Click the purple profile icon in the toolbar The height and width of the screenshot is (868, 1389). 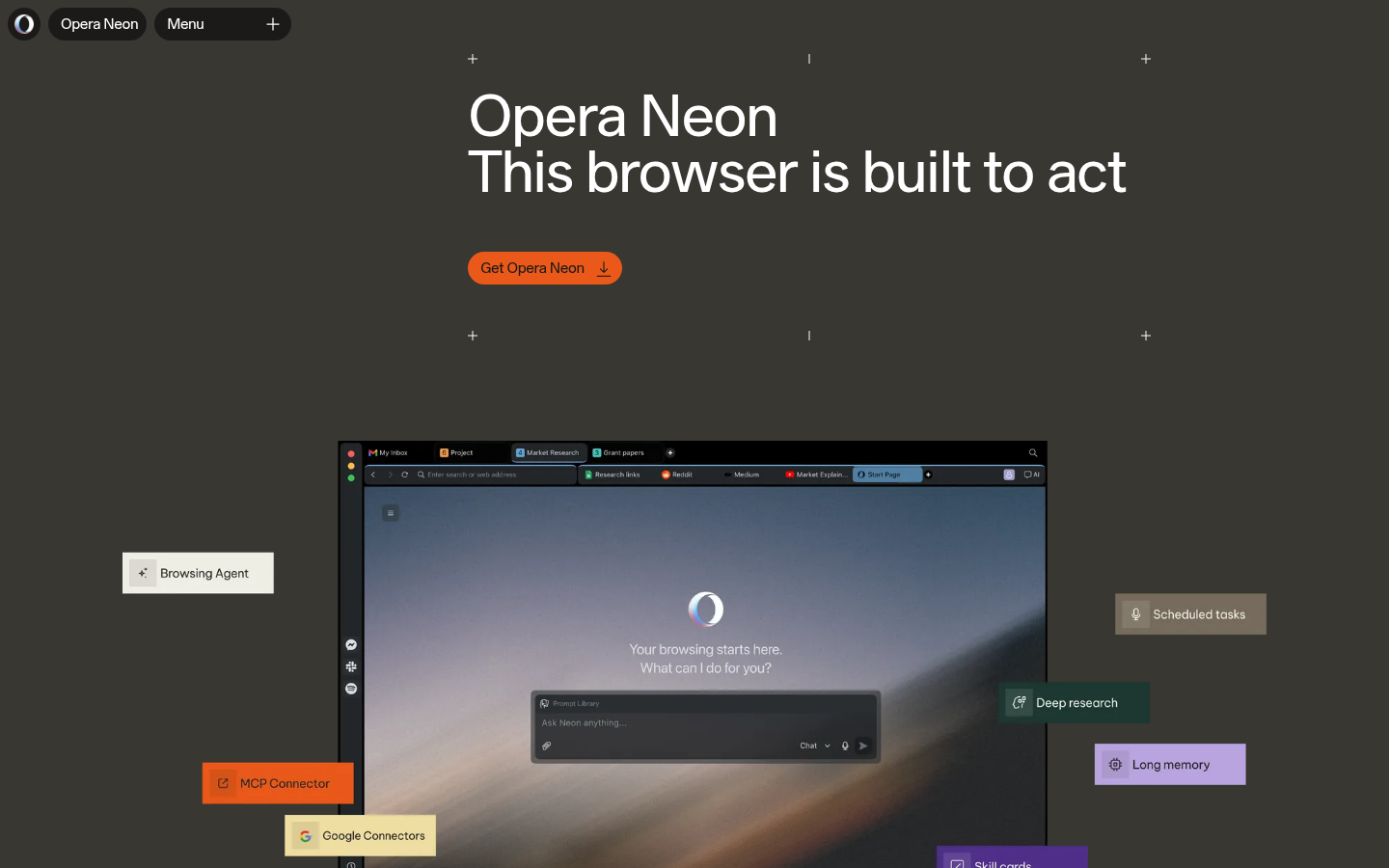(x=1009, y=475)
